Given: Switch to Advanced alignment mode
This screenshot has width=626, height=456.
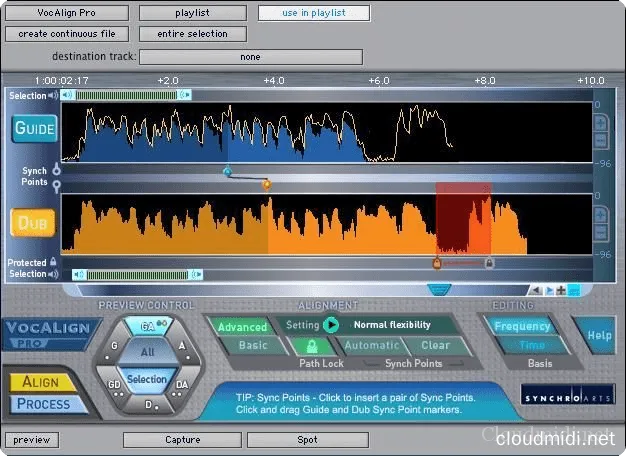Looking at the screenshot, I should (x=243, y=326).
